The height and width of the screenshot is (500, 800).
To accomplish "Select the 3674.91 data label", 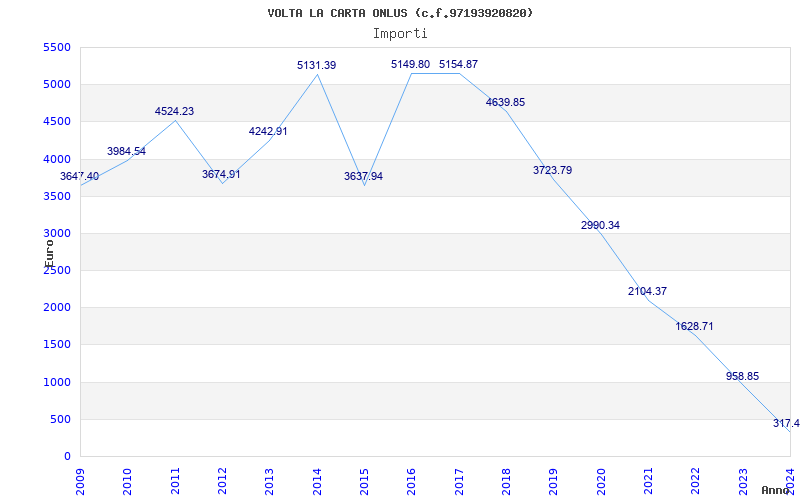I will pos(221,174).
